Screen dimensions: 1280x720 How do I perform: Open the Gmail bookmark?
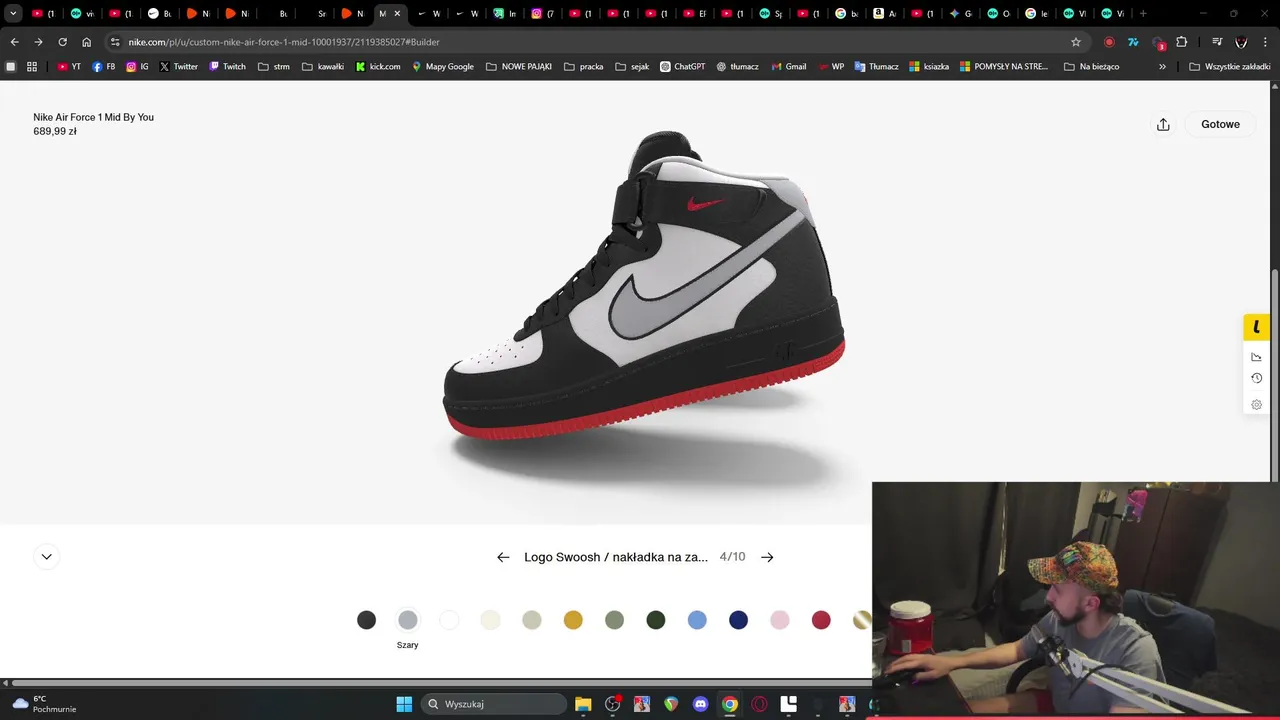pyautogui.click(x=789, y=66)
